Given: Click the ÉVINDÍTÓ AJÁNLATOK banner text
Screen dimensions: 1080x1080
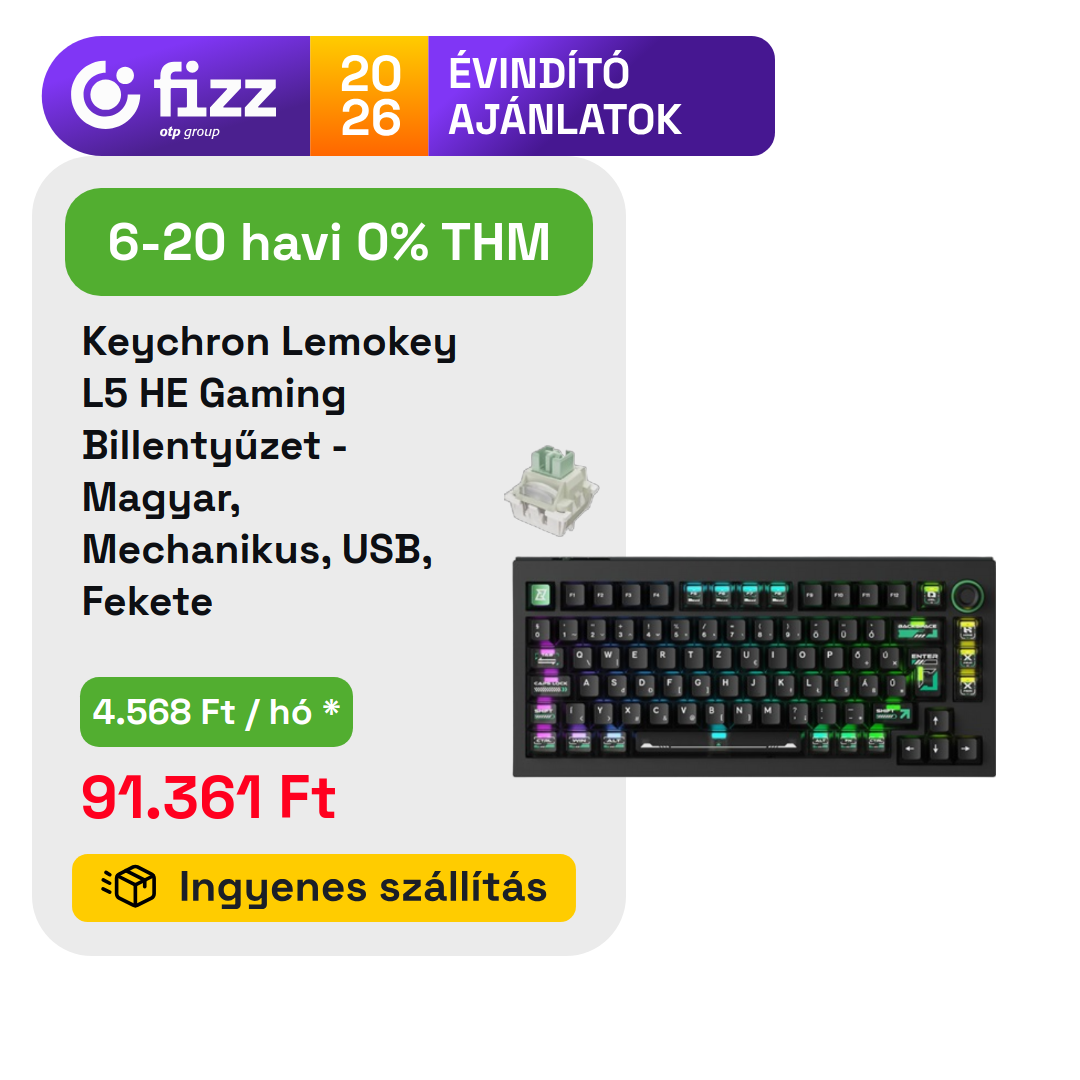Looking at the screenshot, I should tap(565, 96).
